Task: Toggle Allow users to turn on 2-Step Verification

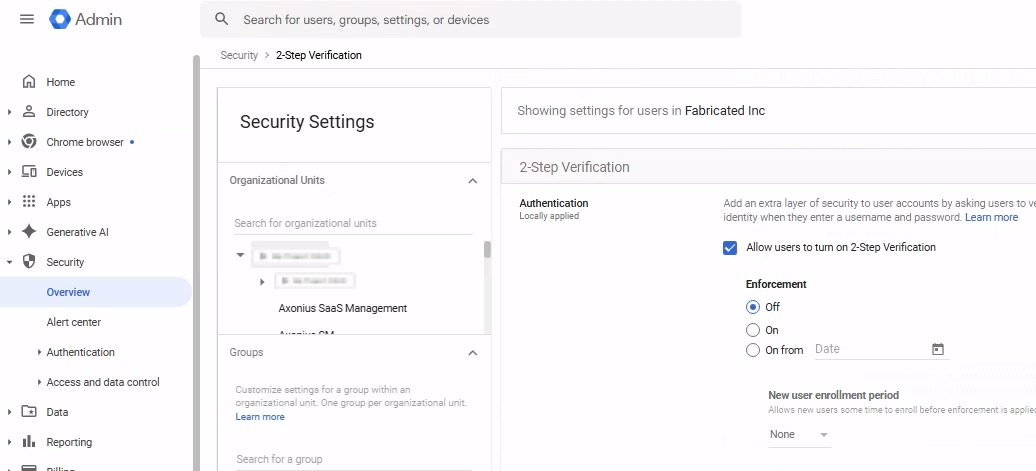Action: click(730, 248)
